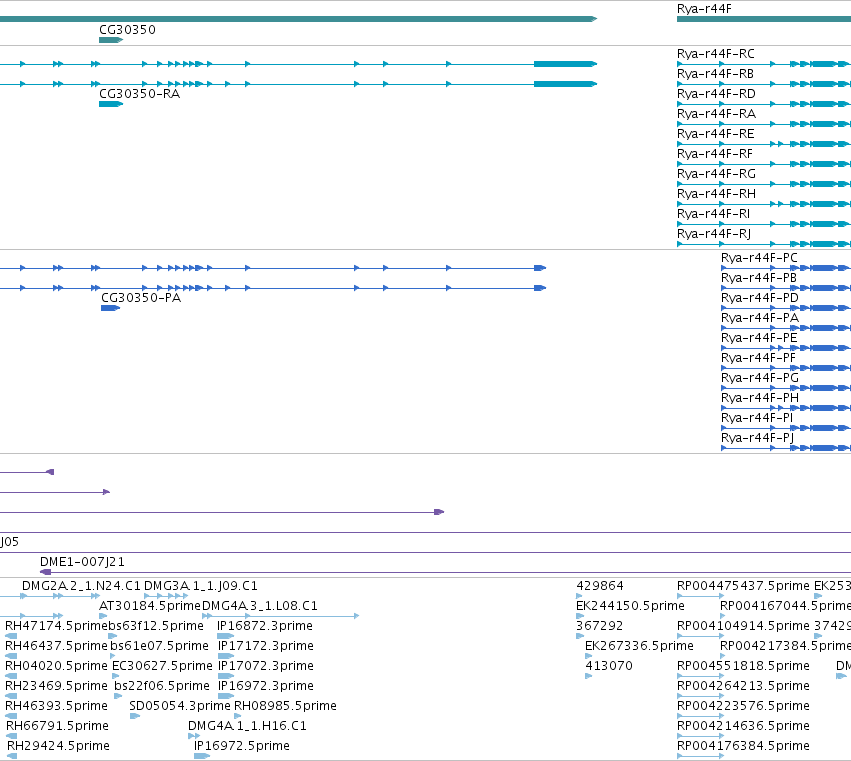The width and height of the screenshot is (851, 761).
Task: Select EST IP16872.3prime
Action: (x=265, y=626)
